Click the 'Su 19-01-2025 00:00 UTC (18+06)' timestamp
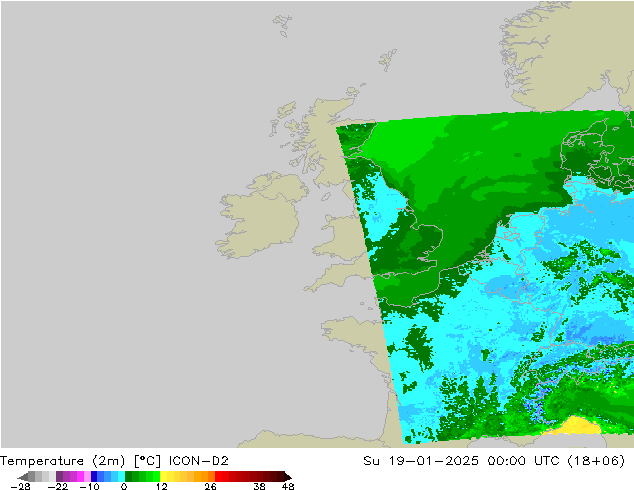 (x=494, y=460)
